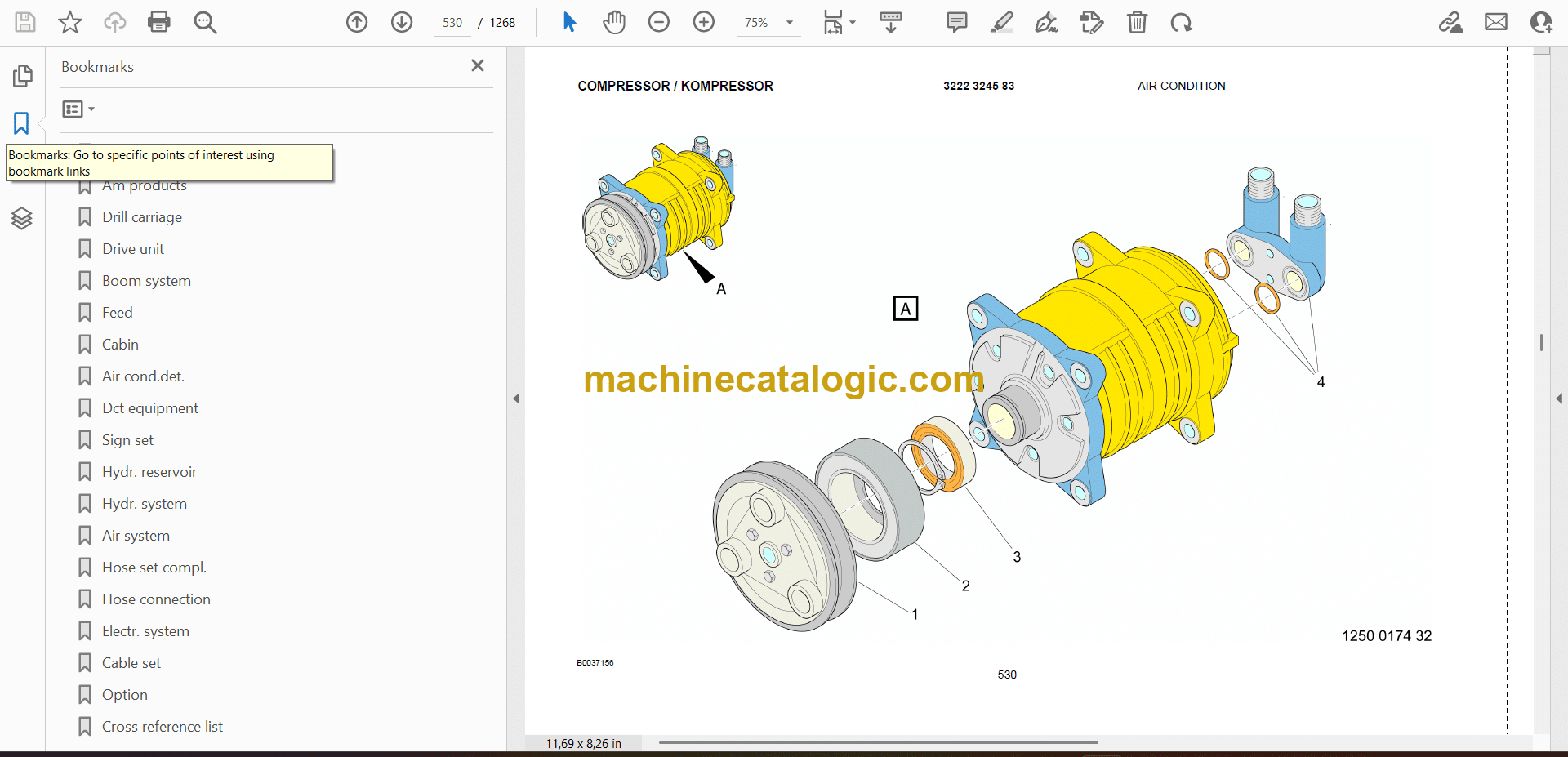Screen dimensions: 1568x757
Task: Click the horizontal scrollbar under the page
Action: (878, 743)
